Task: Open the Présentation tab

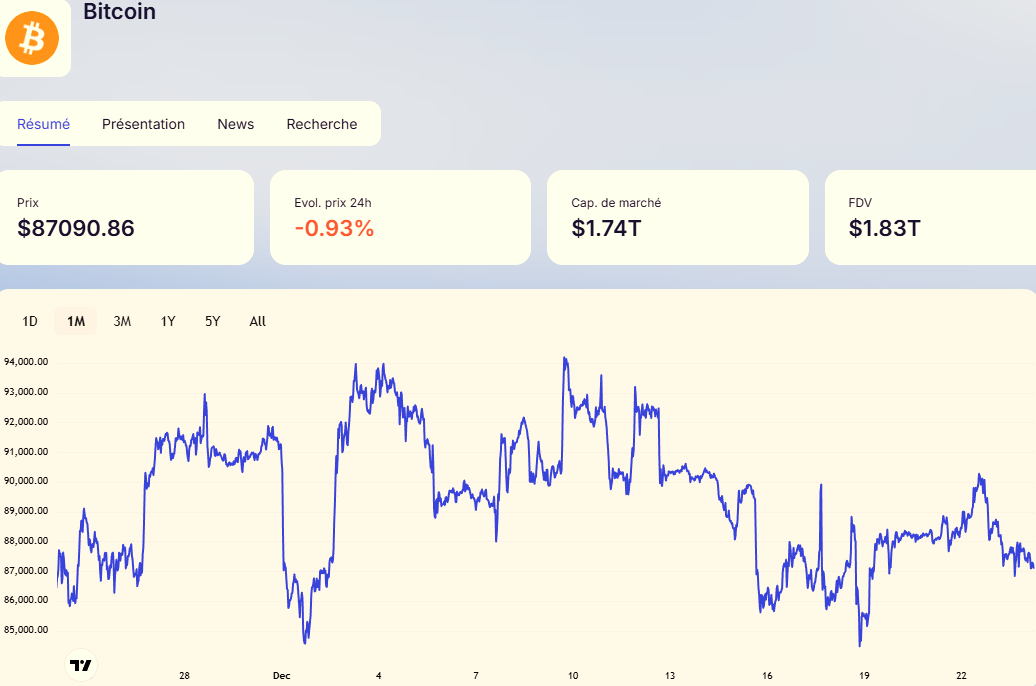Action: pyautogui.click(x=143, y=124)
